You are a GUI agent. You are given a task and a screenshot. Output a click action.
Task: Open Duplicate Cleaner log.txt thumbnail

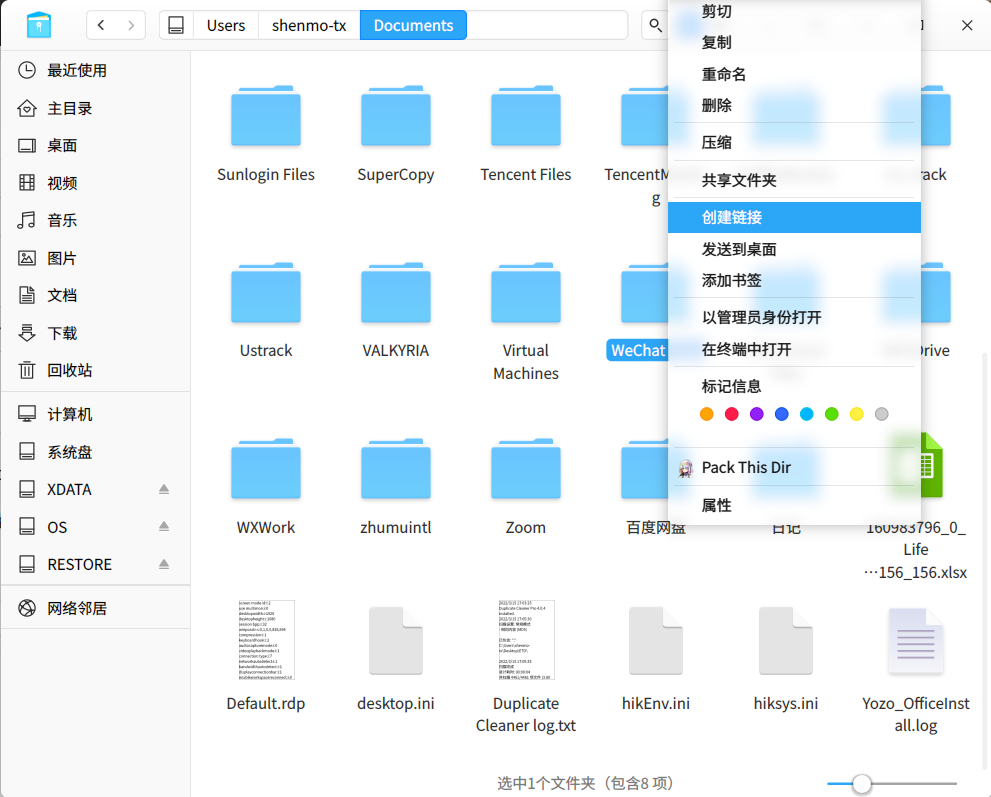pyautogui.click(x=526, y=640)
